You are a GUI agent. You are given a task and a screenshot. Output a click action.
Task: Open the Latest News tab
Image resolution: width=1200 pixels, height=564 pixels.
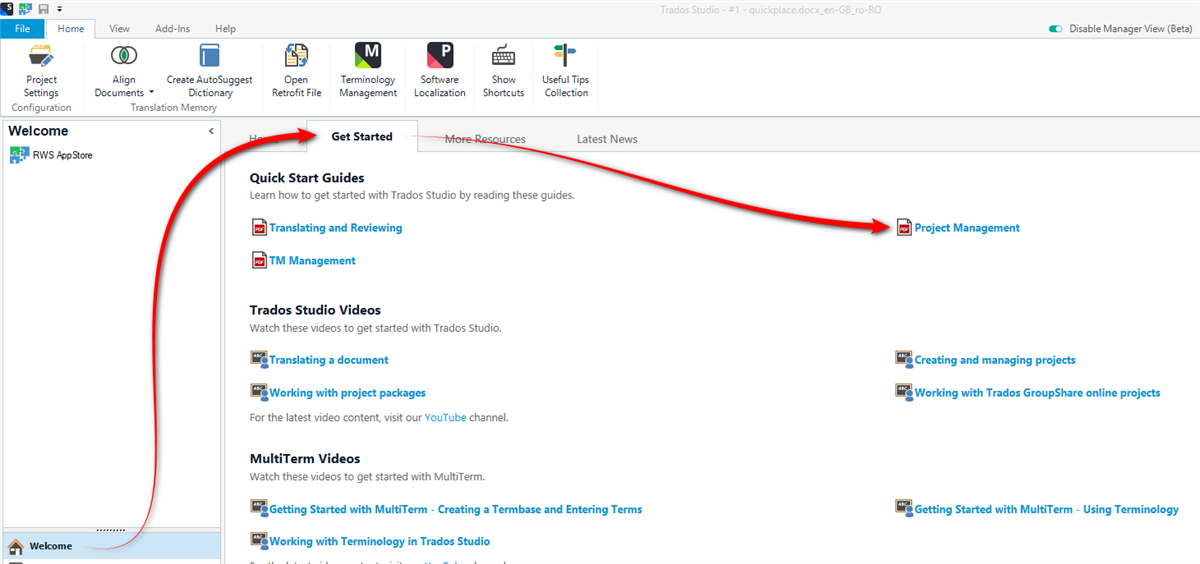(x=607, y=139)
